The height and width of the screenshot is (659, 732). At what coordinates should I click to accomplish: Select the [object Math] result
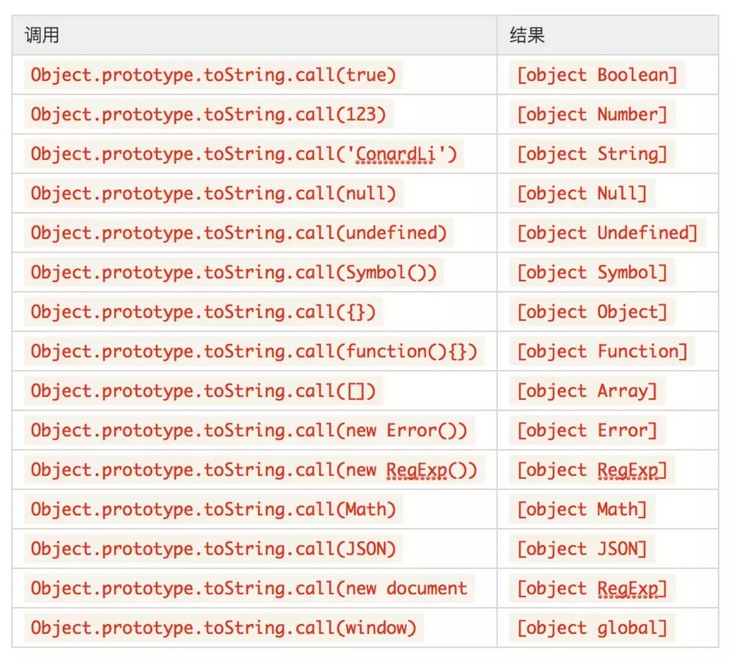582,510
